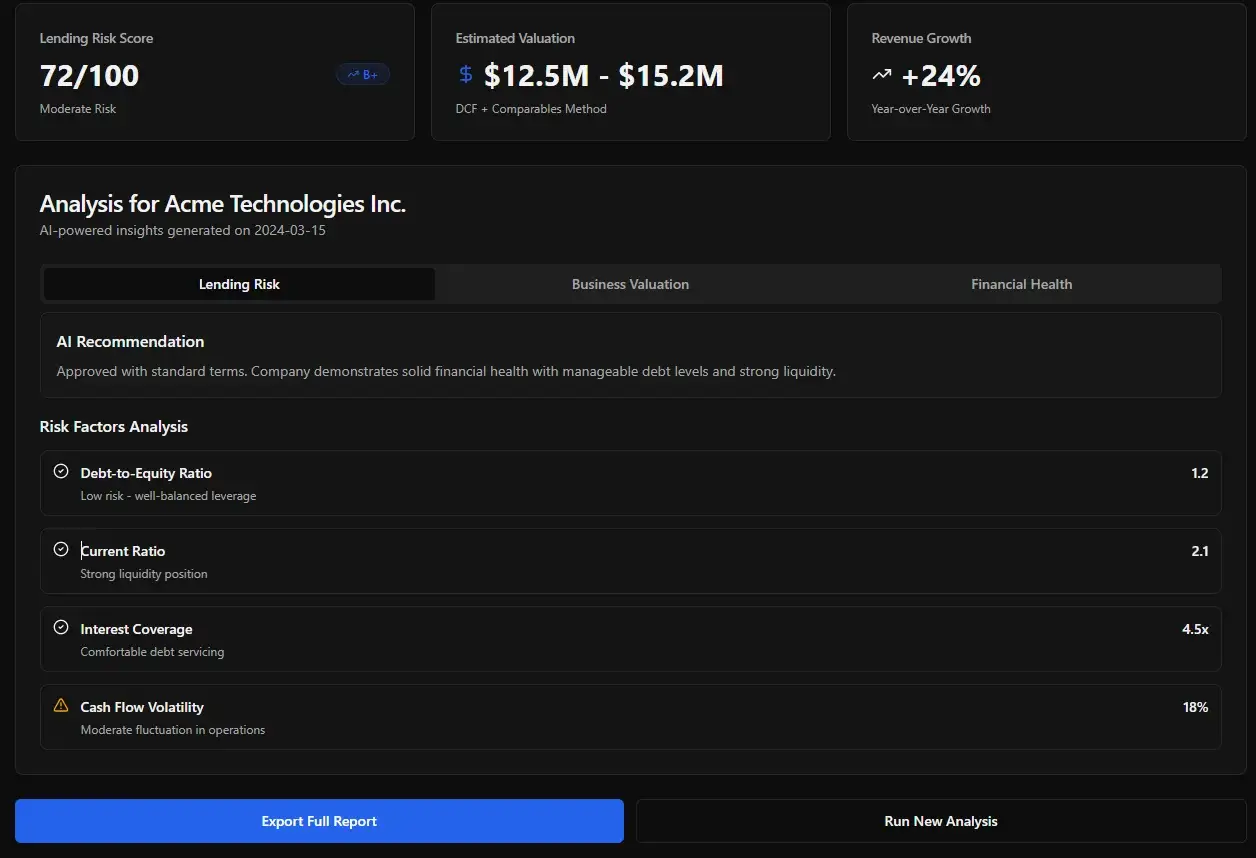Open the Financial Health tab
Image resolution: width=1256 pixels, height=858 pixels.
[1021, 284]
